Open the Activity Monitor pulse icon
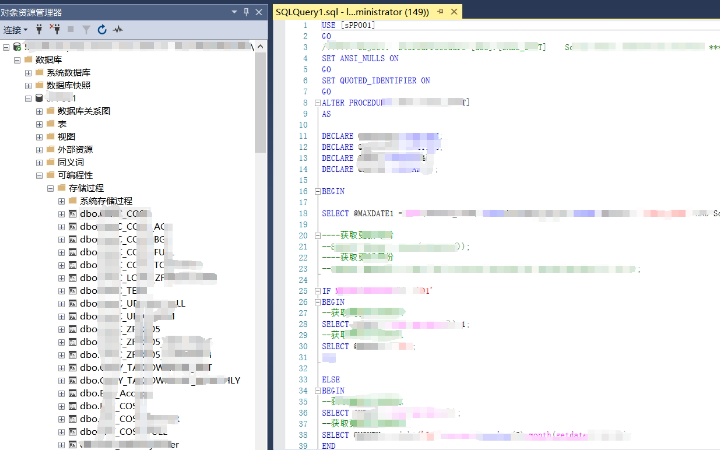Viewport: 720px width, 450px height. 118,30
